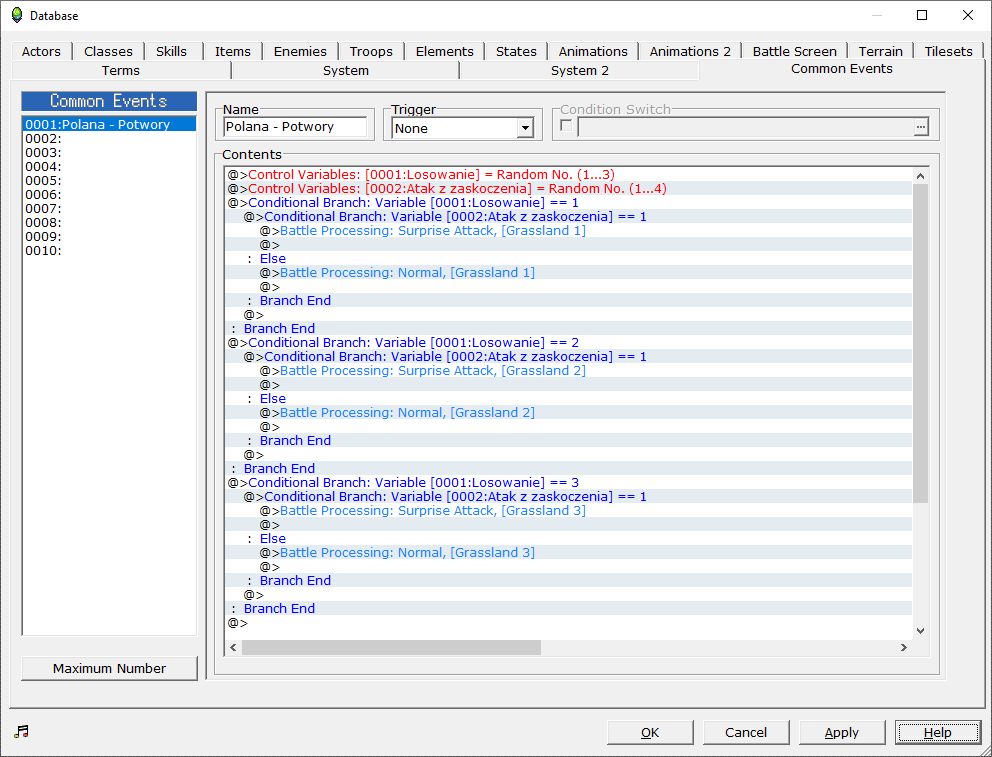The image size is (992, 757).
Task: Select the Common Events tab
Action: (x=841, y=68)
